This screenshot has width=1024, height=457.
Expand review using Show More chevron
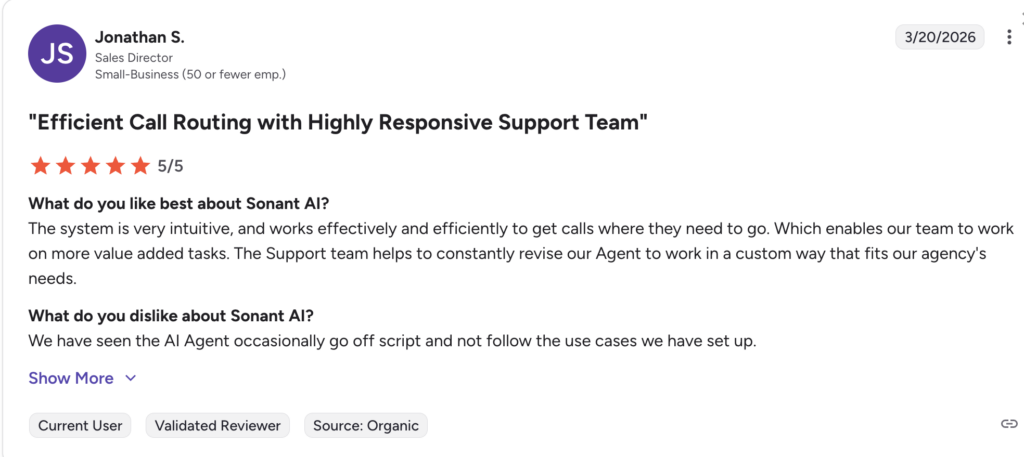tap(130, 378)
